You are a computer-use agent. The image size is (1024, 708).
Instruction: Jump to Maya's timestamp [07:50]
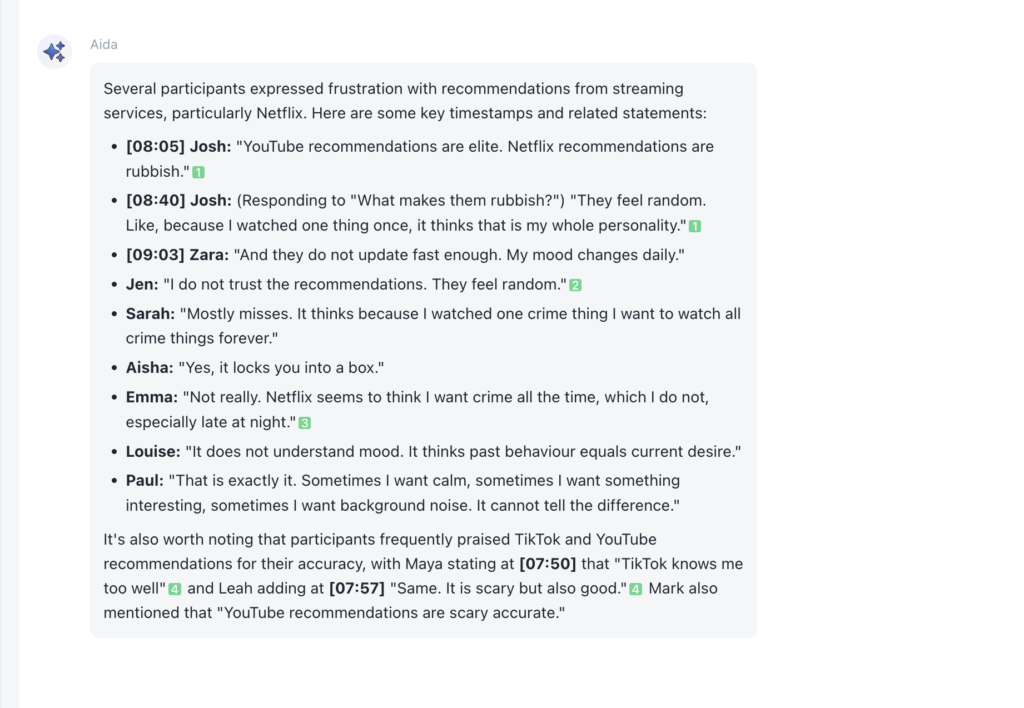(544, 564)
